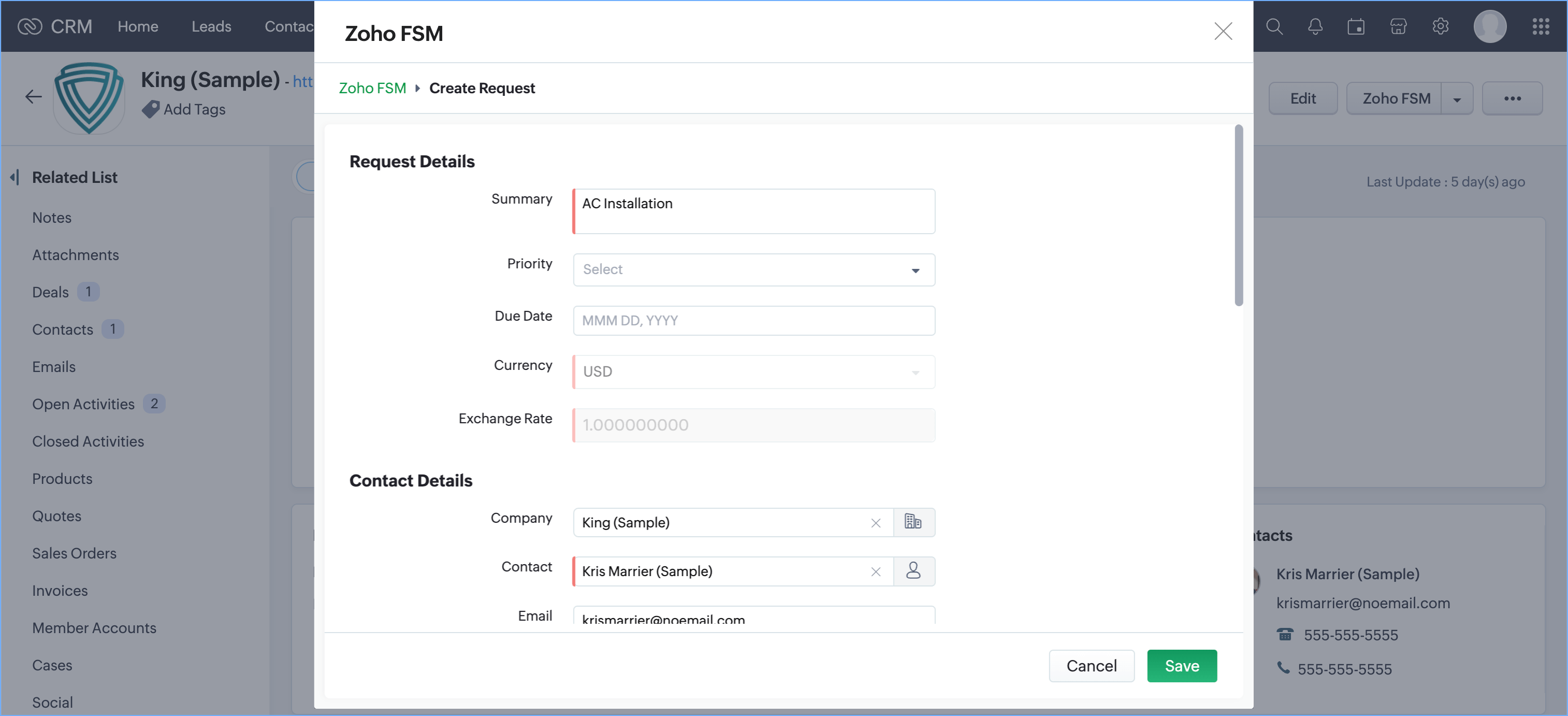
Task: Open the Leads tab
Action: pos(211,27)
